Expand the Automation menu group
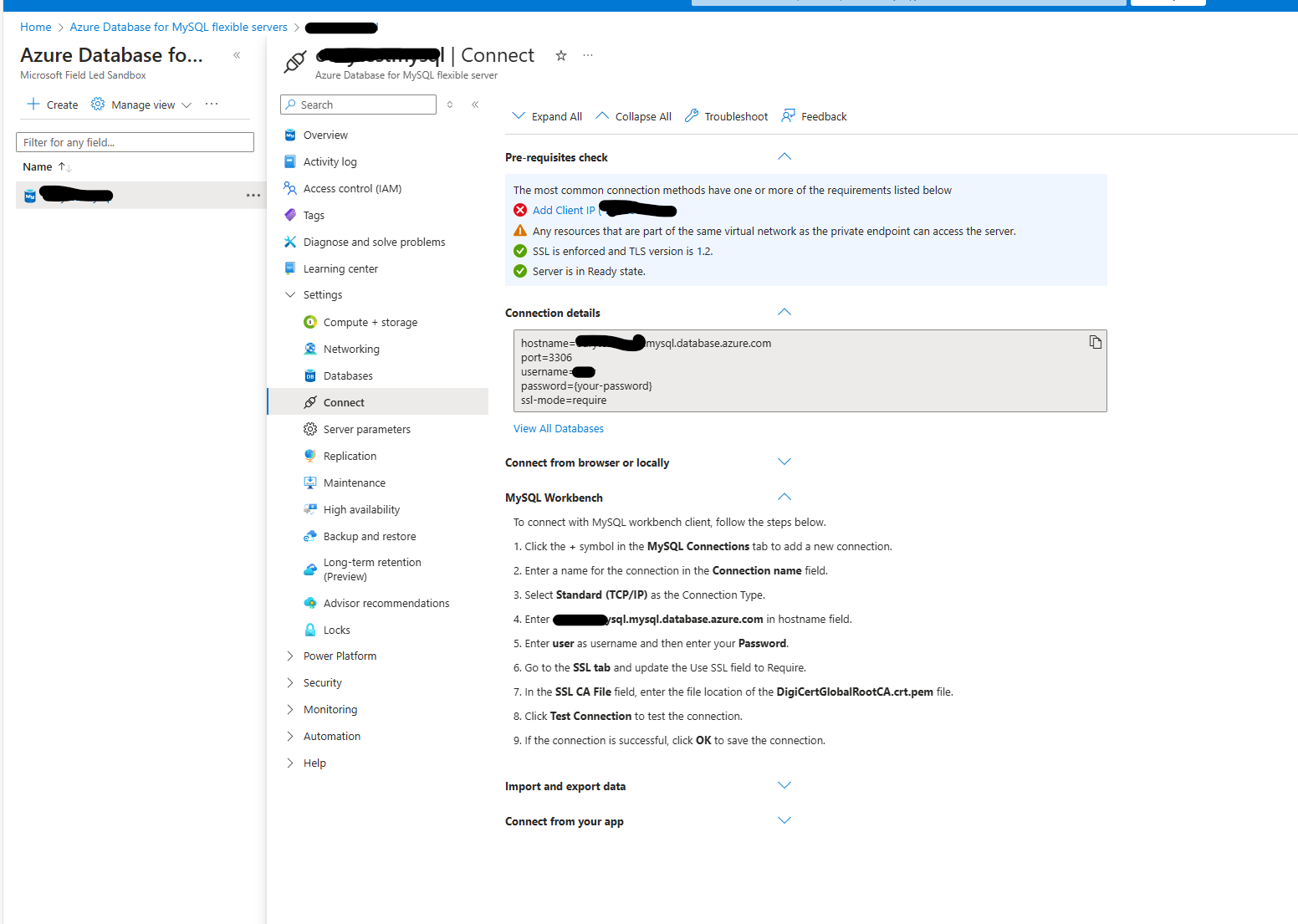Viewport: 1298px width, 924px height. pyautogui.click(x=290, y=737)
